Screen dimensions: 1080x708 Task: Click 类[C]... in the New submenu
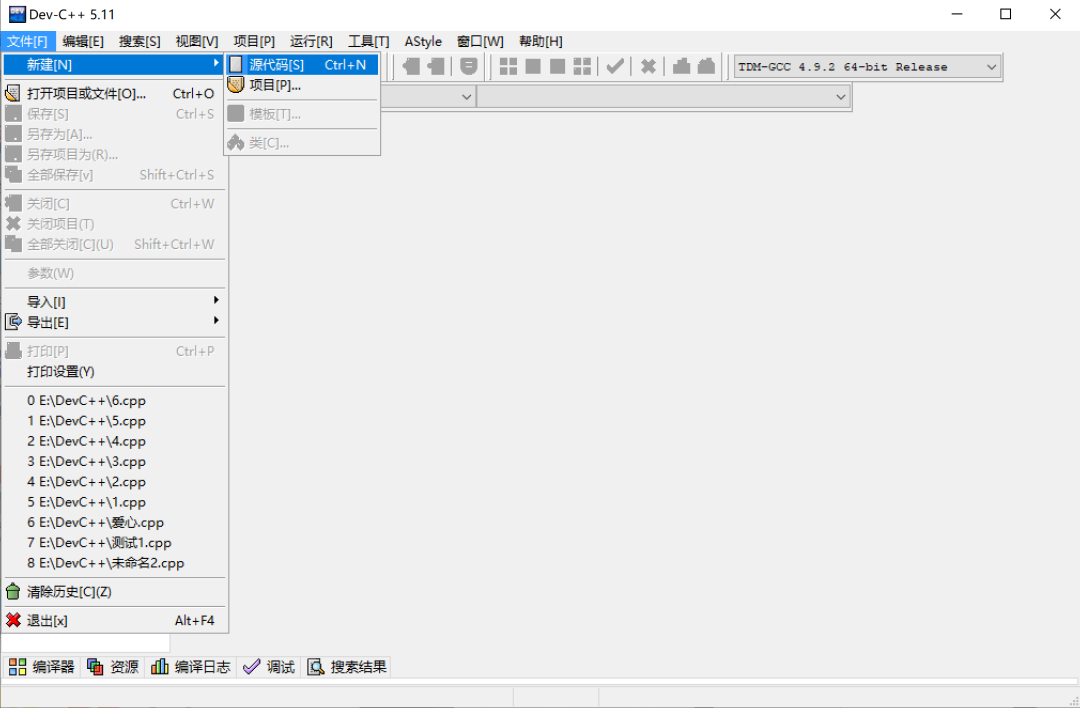(302, 143)
